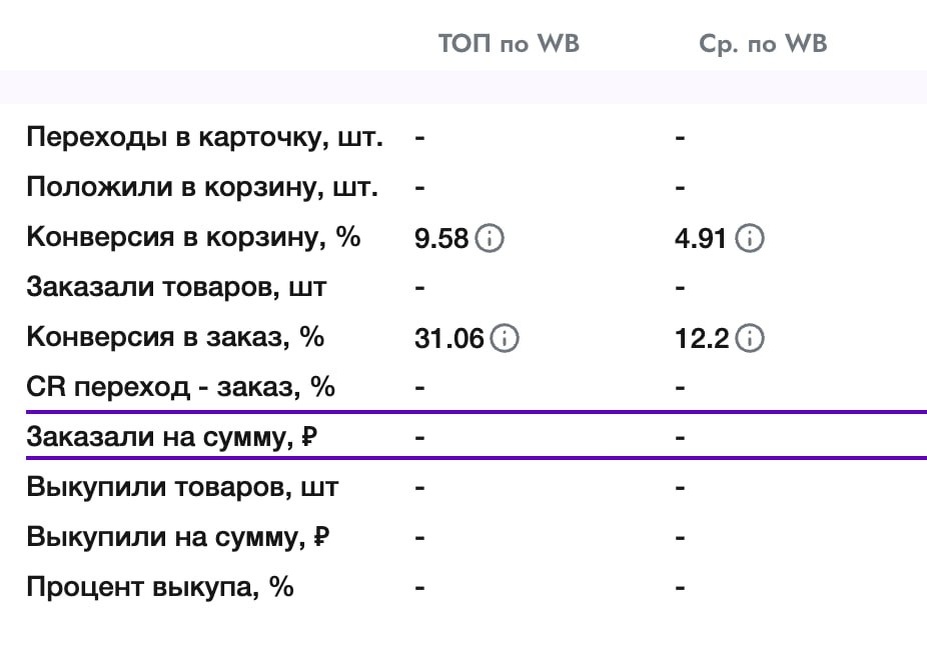Click the 'Положили в корзину, шт.' row label
The height and width of the screenshot is (654, 927).
tap(202, 188)
